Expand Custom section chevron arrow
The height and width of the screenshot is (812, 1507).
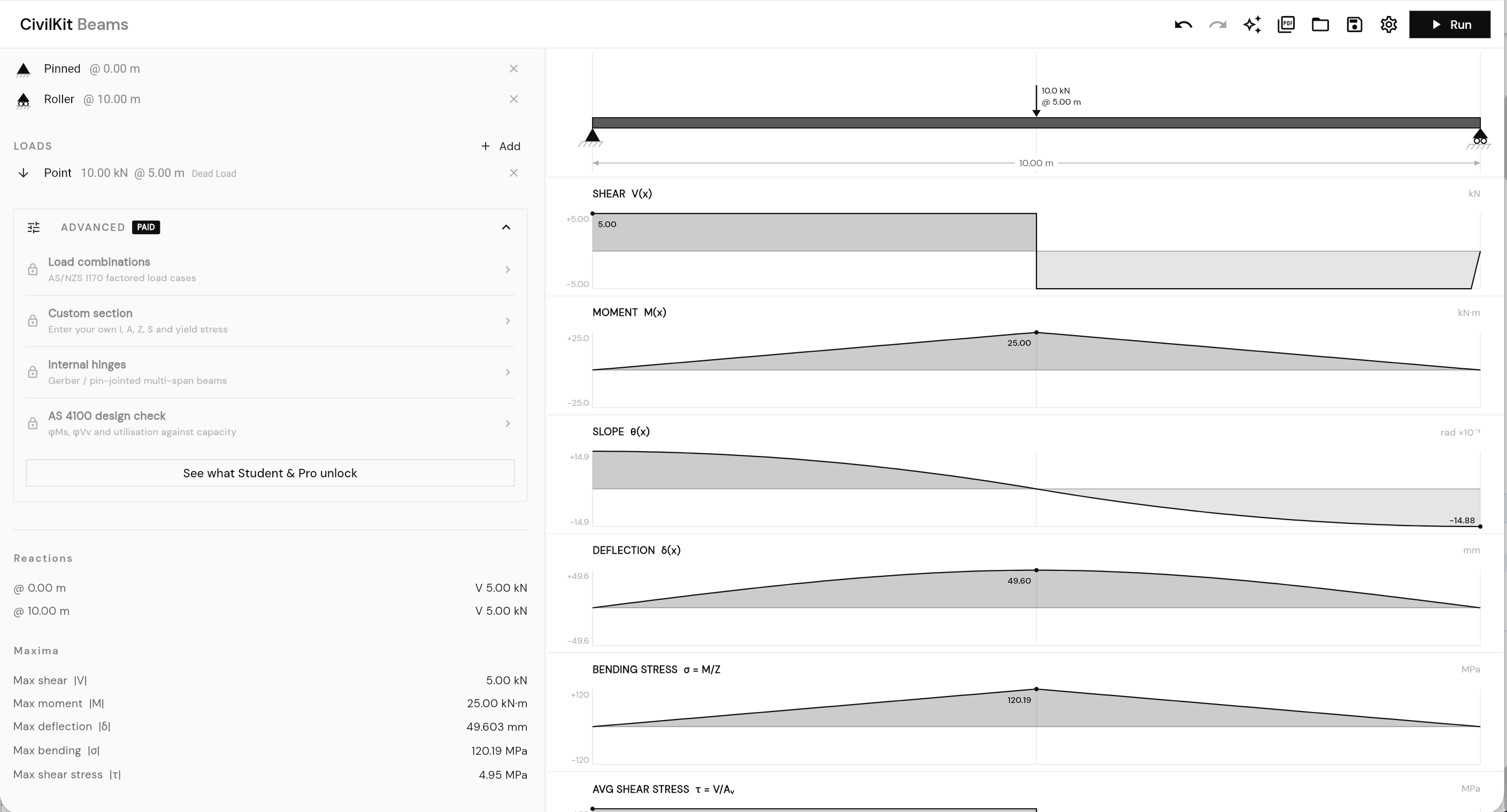pyautogui.click(x=508, y=321)
